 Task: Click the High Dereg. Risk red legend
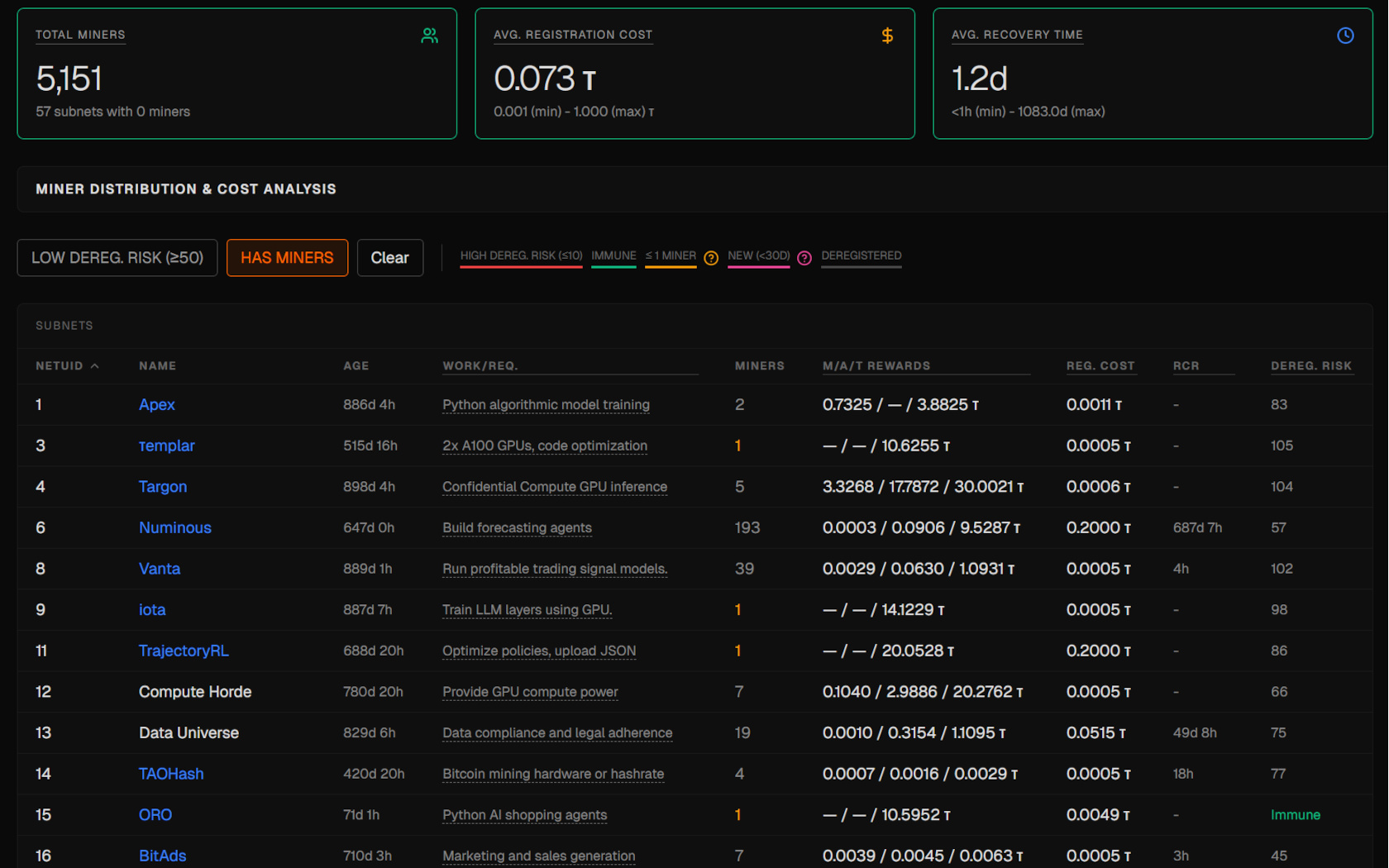point(521,255)
